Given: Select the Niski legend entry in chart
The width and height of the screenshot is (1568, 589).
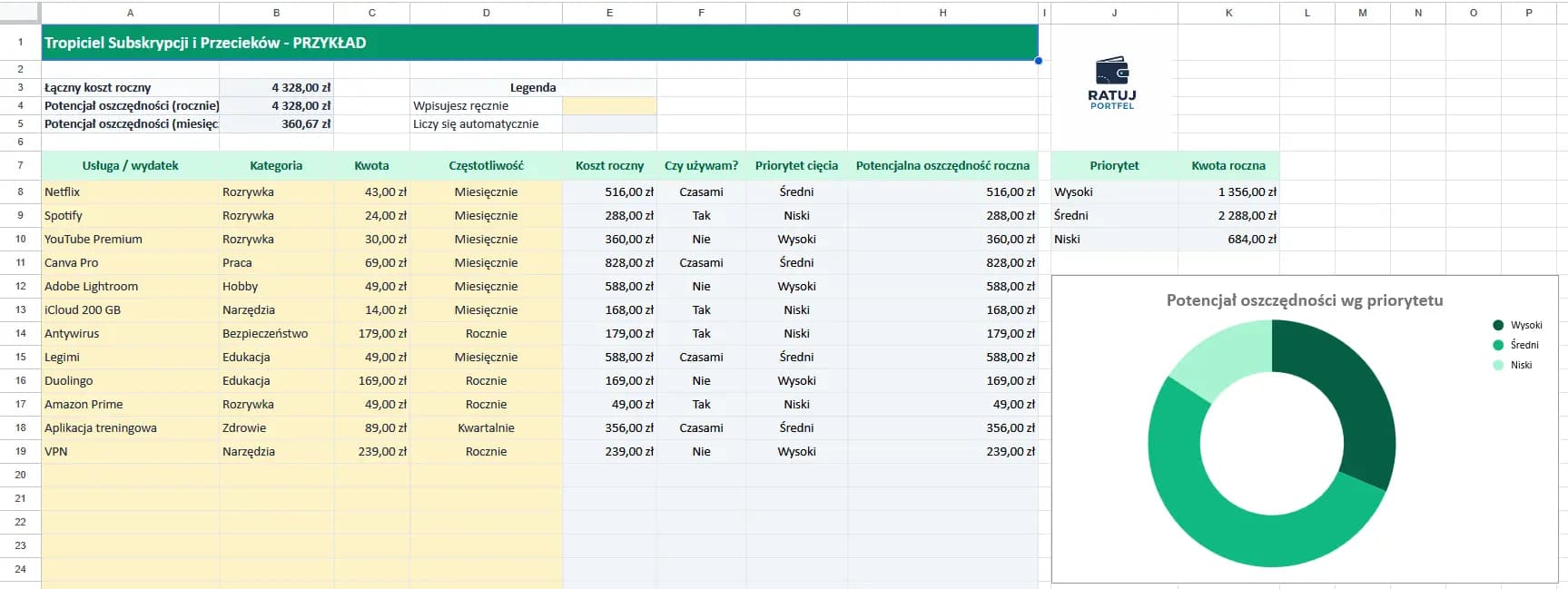Looking at the screenshot, I should [x=1520, y=365].
